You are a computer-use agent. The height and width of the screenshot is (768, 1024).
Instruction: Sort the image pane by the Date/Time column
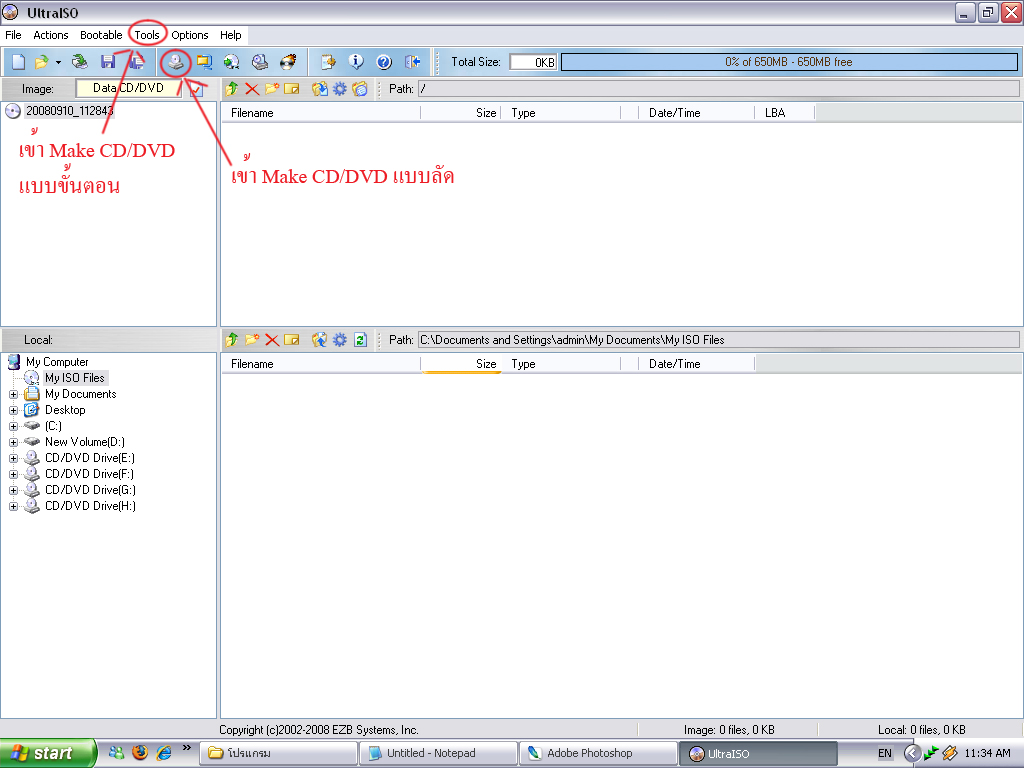[x=697, y=113]
